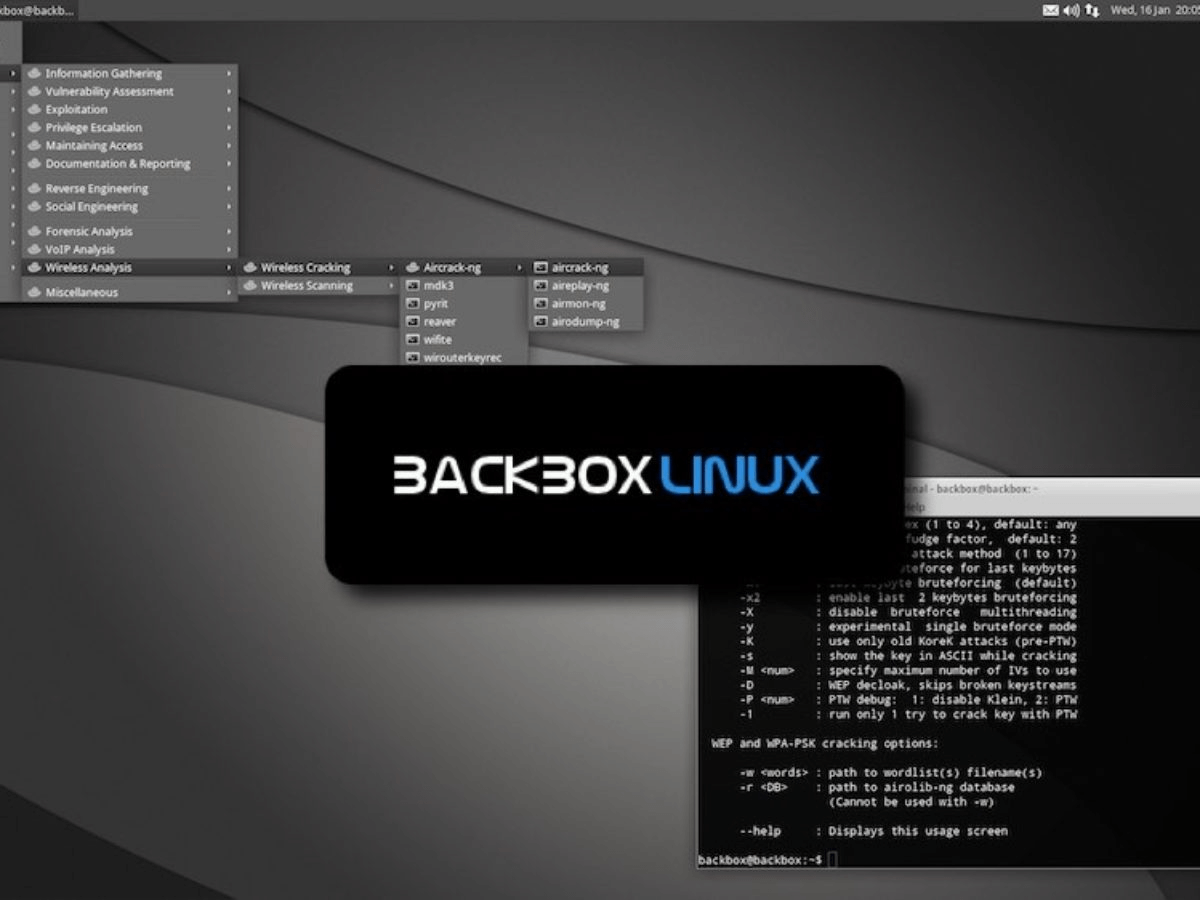Click the terminal window title bar
Image resolution: width=1200 pixels, height=900 pixels.
1050,488
